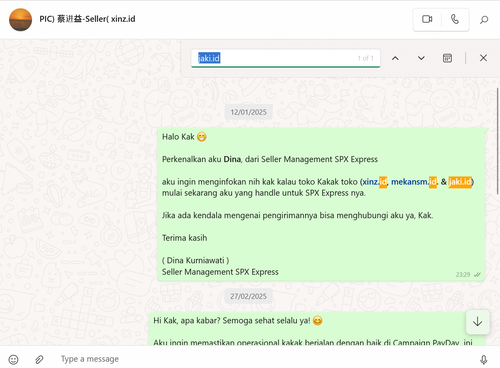Click the search input containing jaki.id

(x=286, y=58)
